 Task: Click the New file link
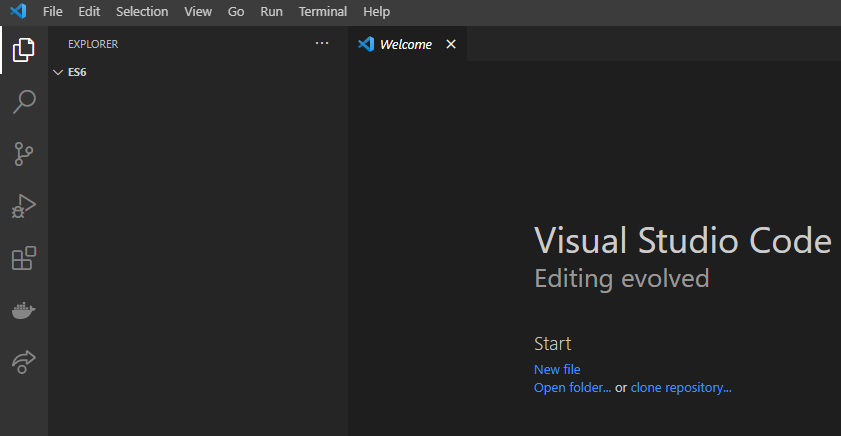tap(557, 370)
